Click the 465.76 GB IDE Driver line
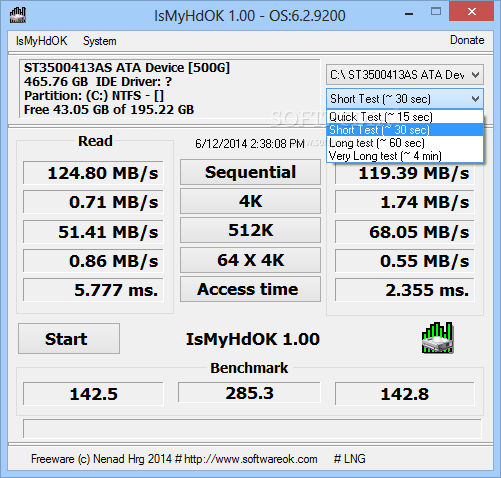 pyautogui.click(x=98, y=82)
